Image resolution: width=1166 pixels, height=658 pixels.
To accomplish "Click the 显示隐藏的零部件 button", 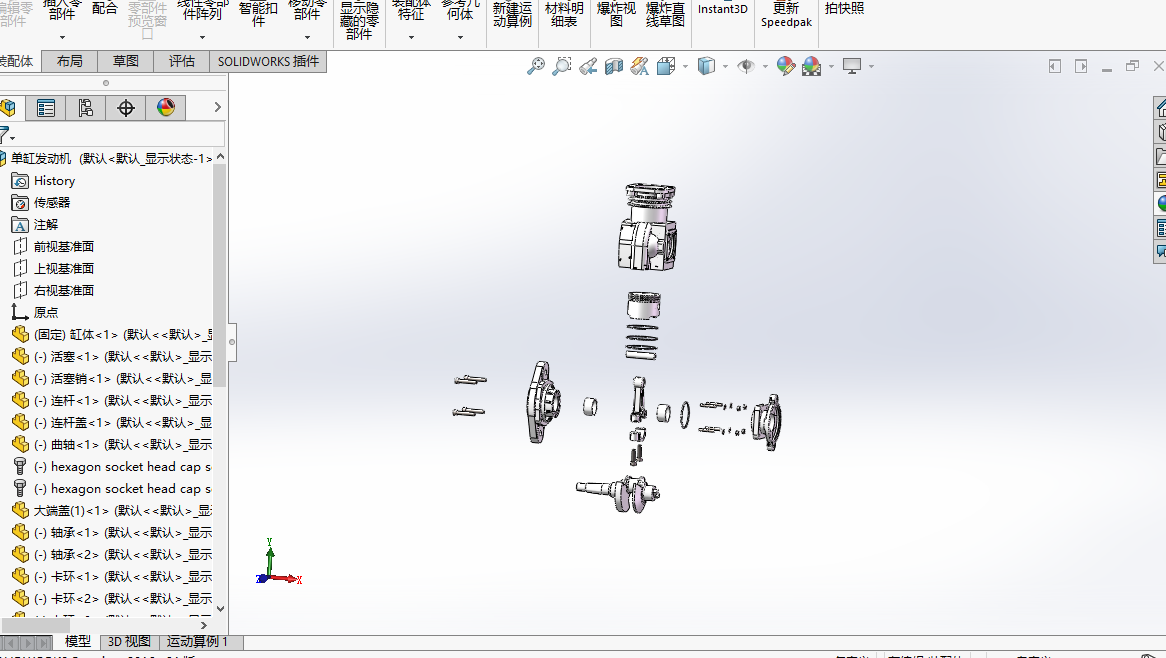I will [x=359, y=21].
